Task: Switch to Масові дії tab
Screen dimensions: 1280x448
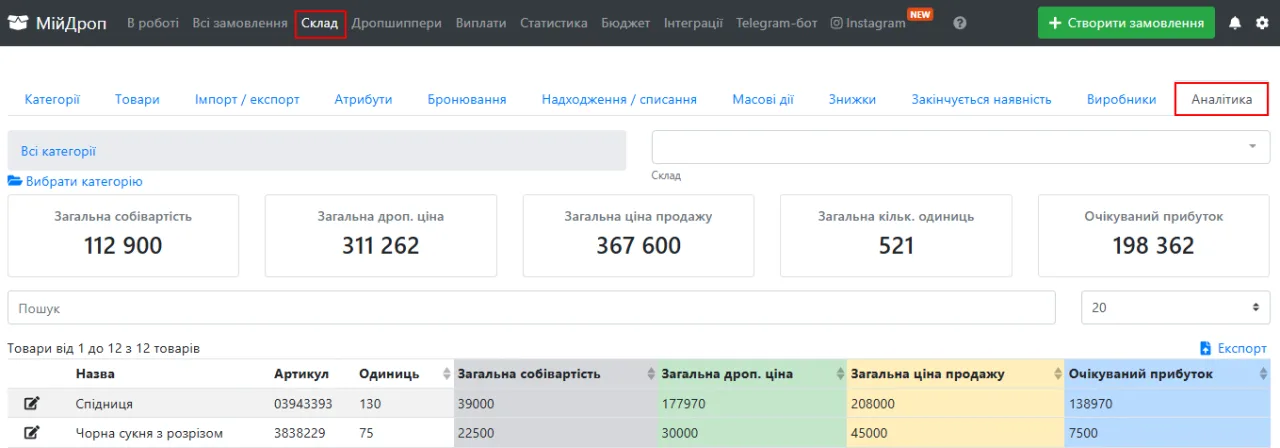Action: (763, 99)
